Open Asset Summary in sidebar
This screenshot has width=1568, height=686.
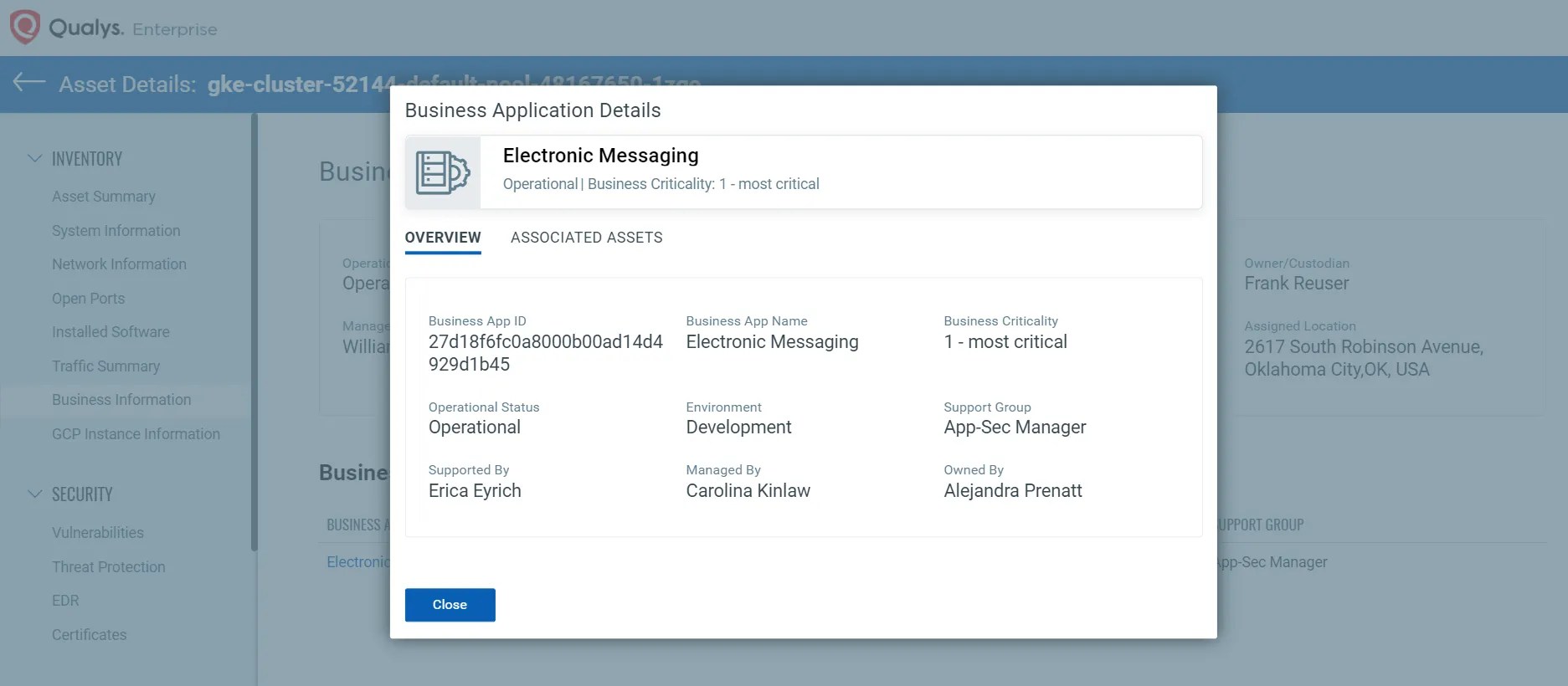click(104, 197)
